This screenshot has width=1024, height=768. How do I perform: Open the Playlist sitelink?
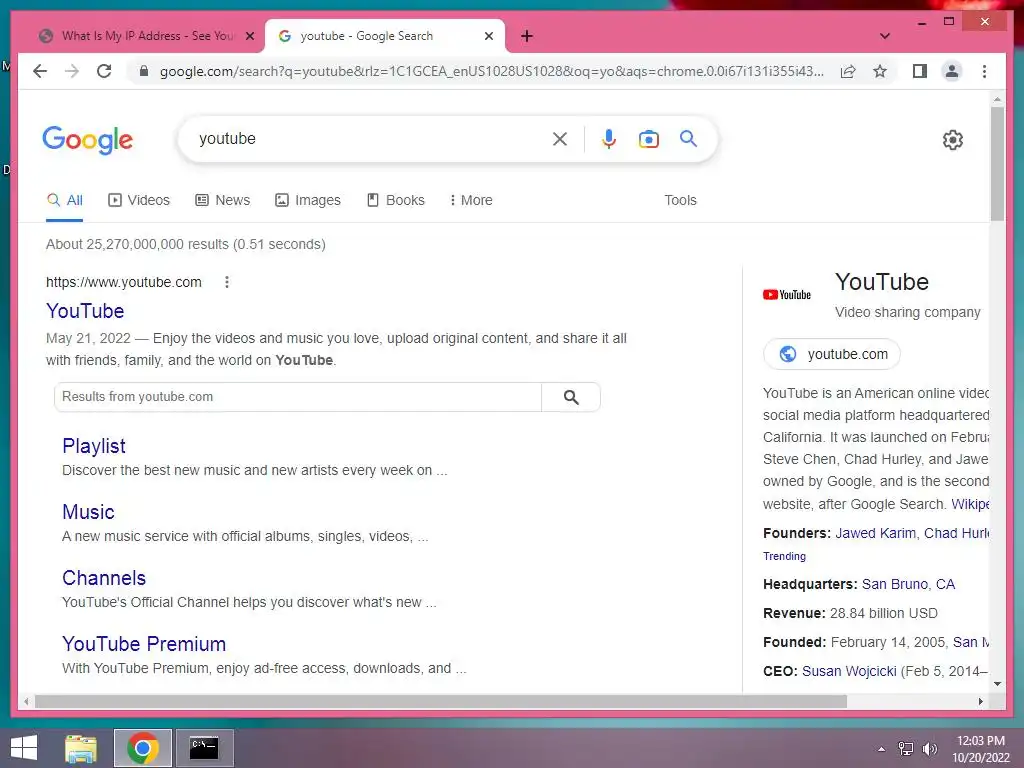click(x=93, y=446)
